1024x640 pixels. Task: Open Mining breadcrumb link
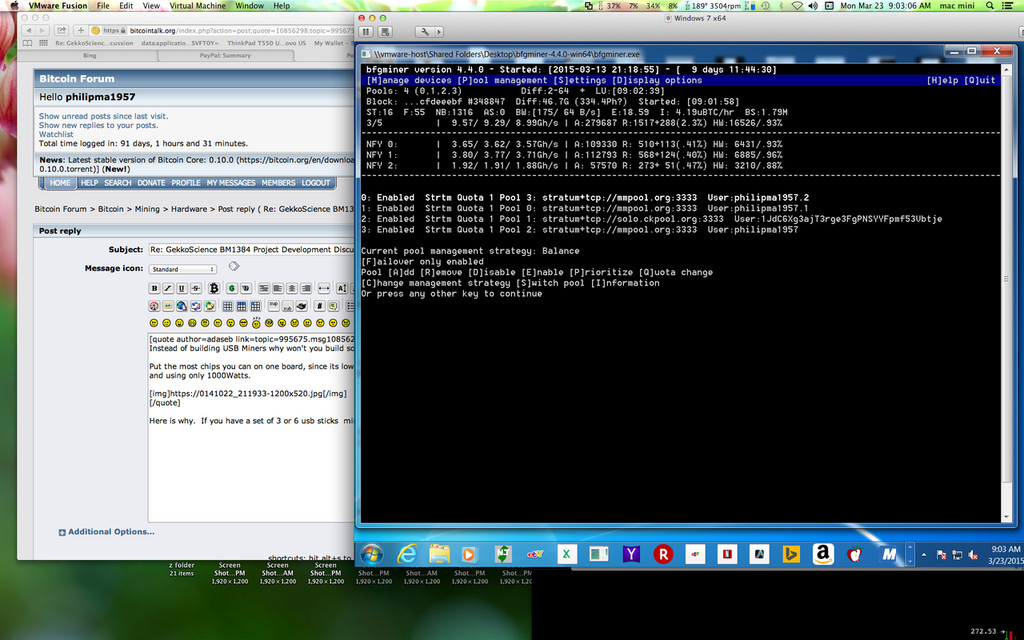click(147, 209)
